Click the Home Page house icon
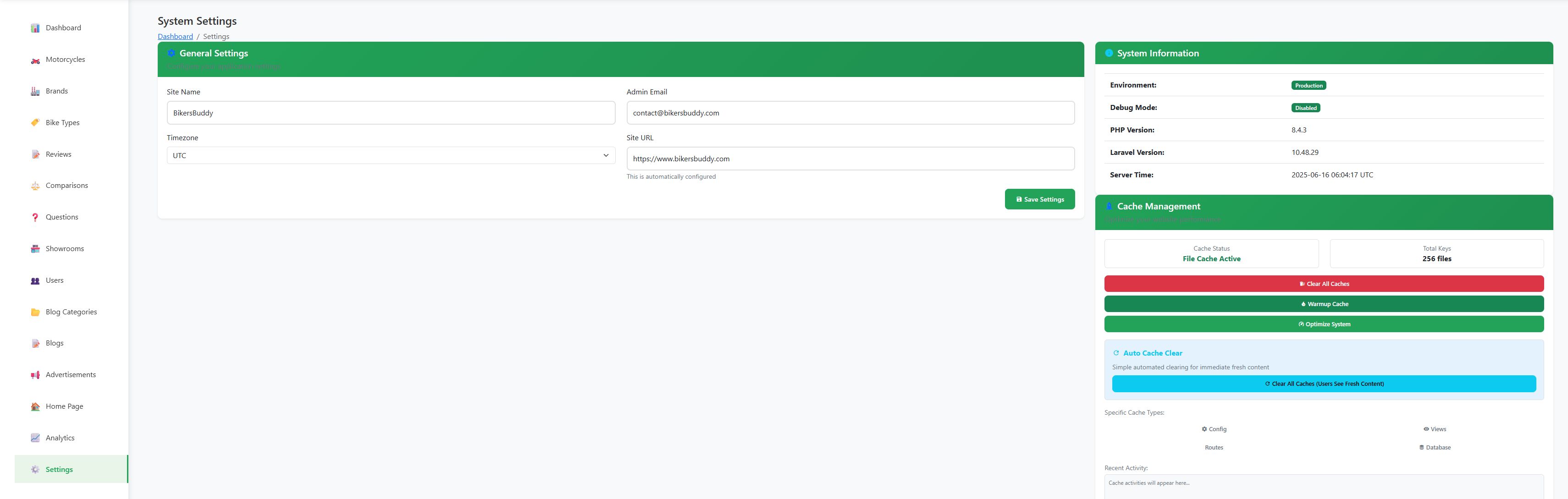Image resolution: width=1568 pixels, height=499 pixels. pyautogui.click(x=35, y=406)
